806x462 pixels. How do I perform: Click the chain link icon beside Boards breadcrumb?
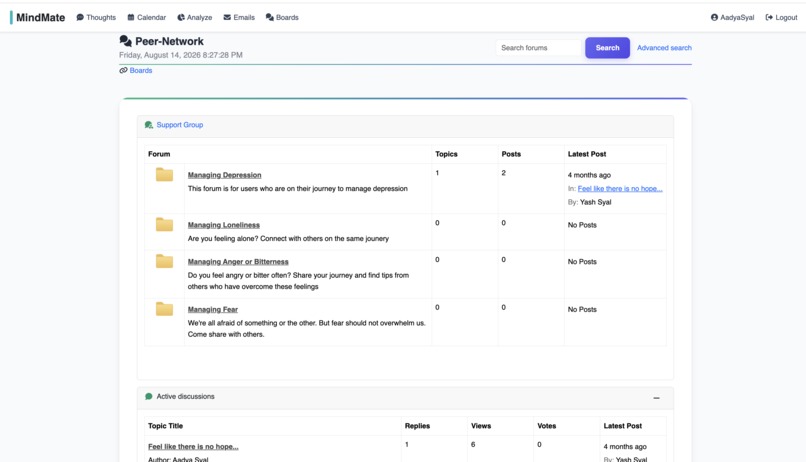(123, 70)
